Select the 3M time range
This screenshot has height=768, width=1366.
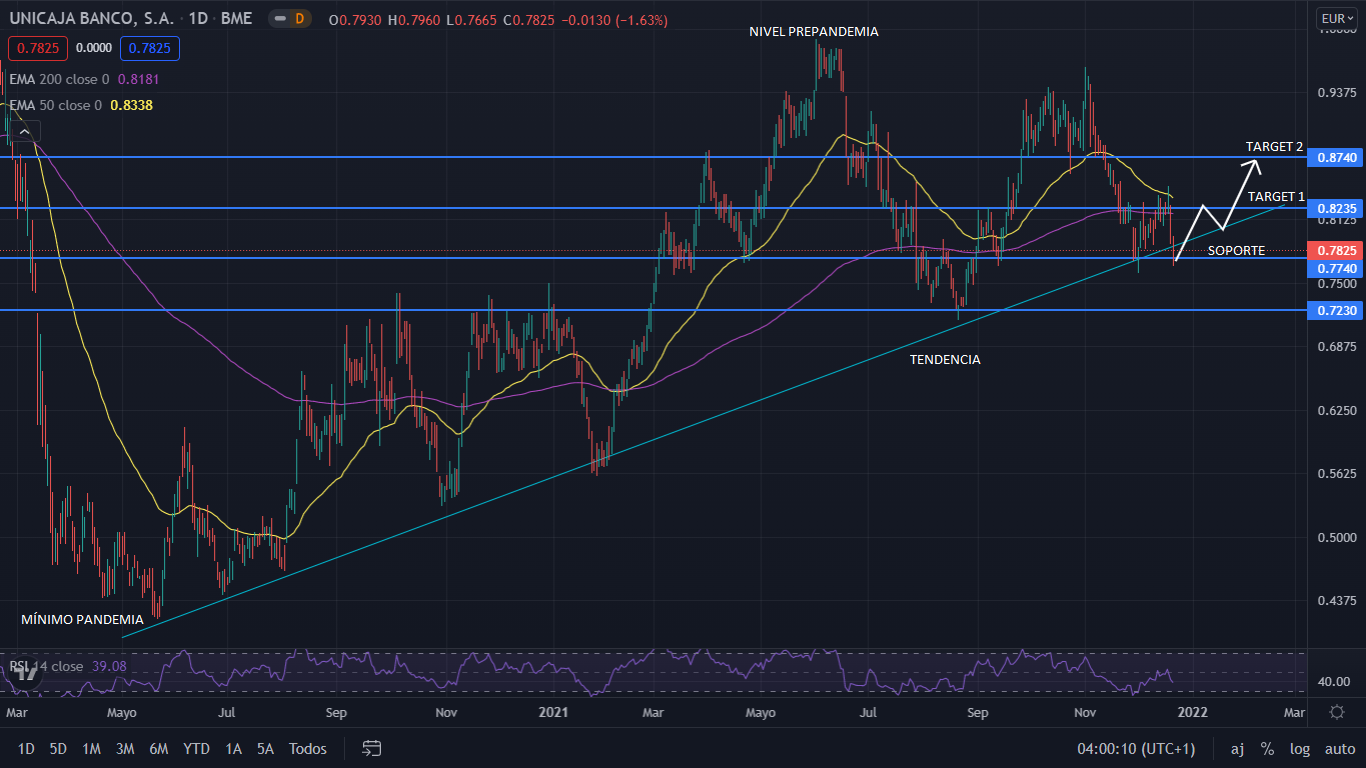125,748
